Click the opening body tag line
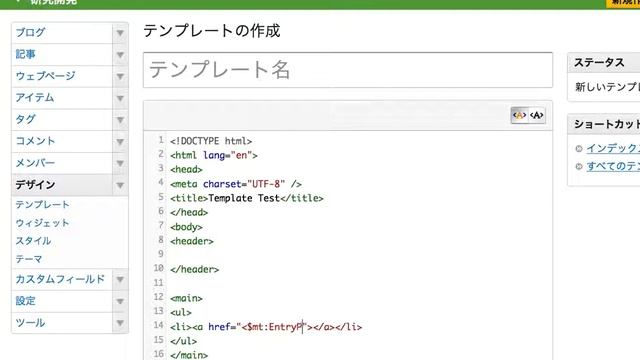Image resolution: width=640 pixels, height=360 pixels. [186, 227]
